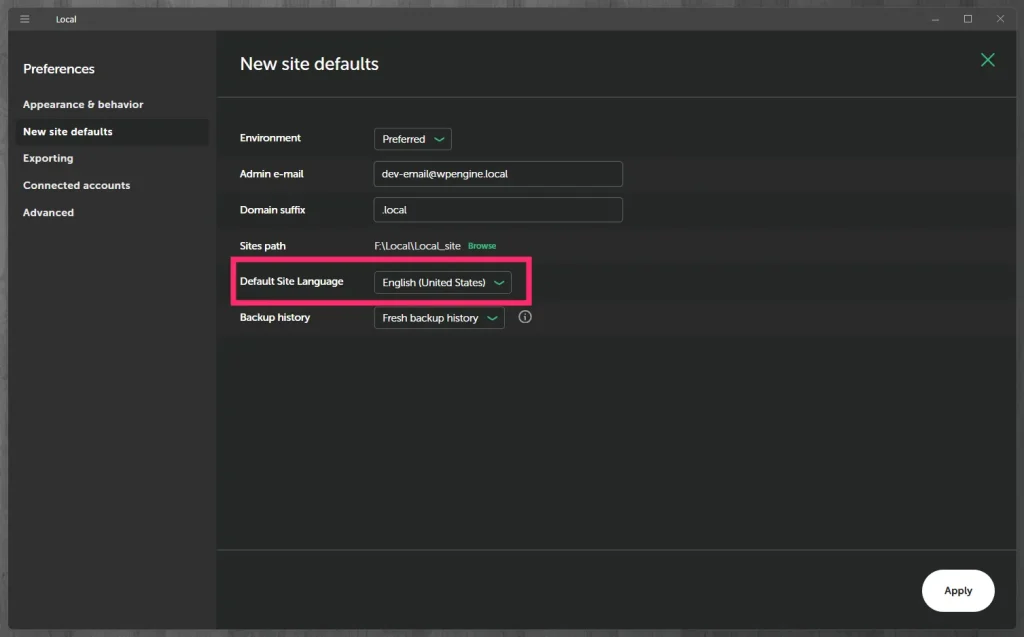Click into the Admin e-mail field
Viewport: 1024px width, 637px height.
pyautogui.click(x=498, y=174)
